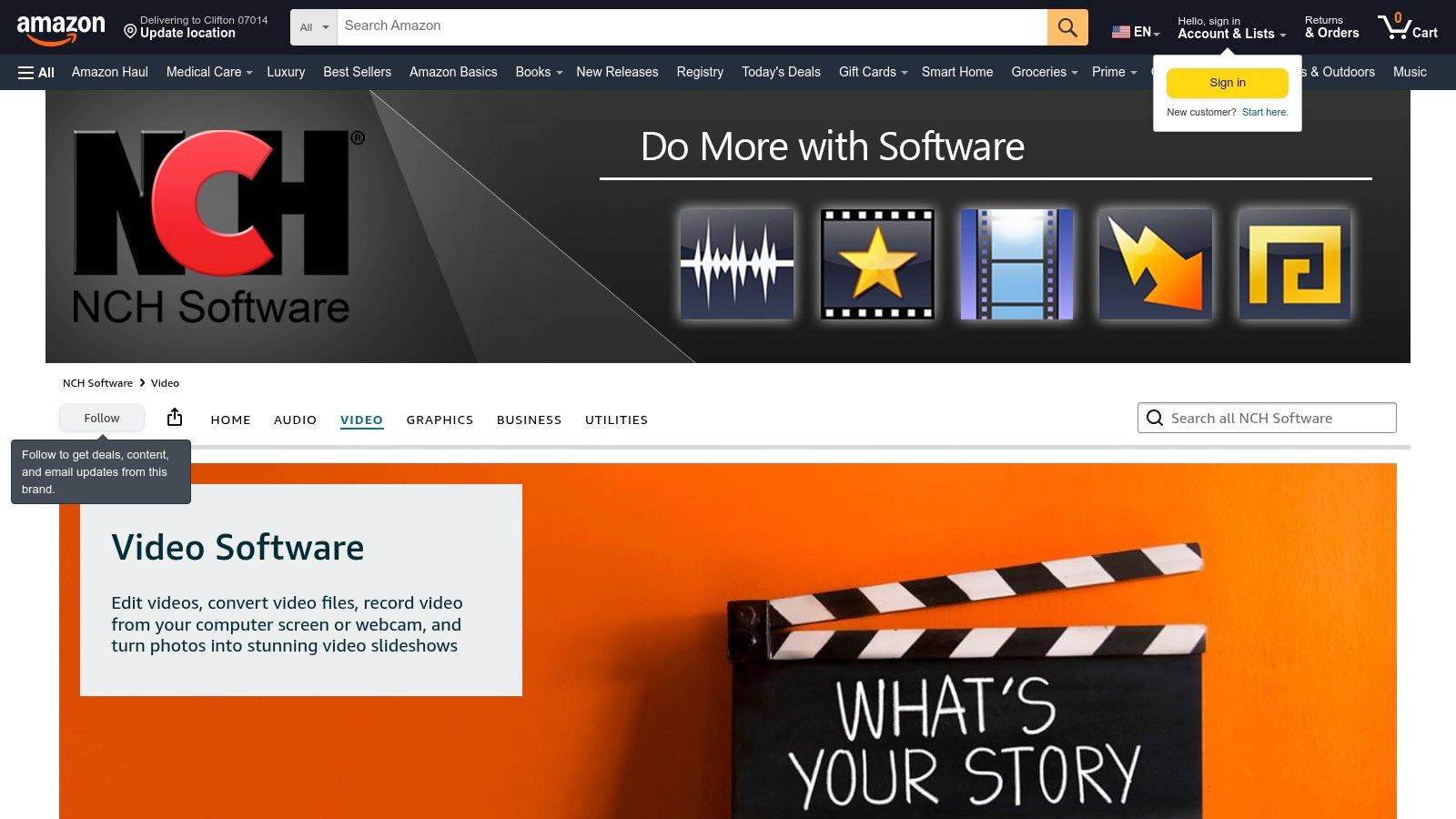Expand the search category All dropdown
This screenshot has height=819, width=1456.
click(x=314, y=27)
